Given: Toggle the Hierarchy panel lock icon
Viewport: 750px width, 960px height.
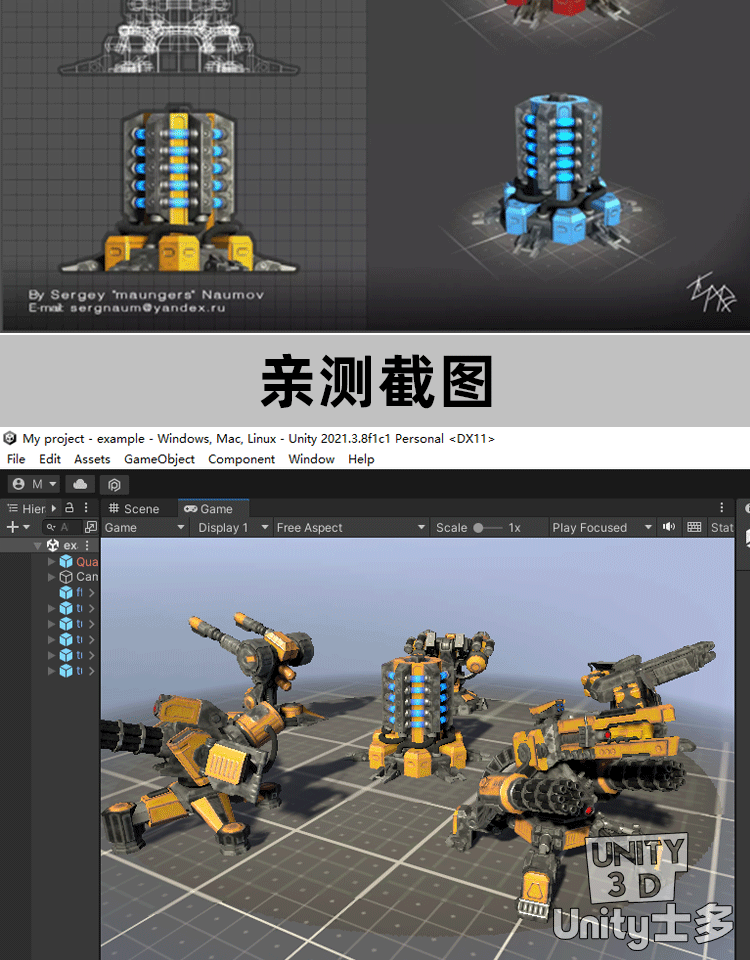Looking at the screenshot, I should click(69, 508).
